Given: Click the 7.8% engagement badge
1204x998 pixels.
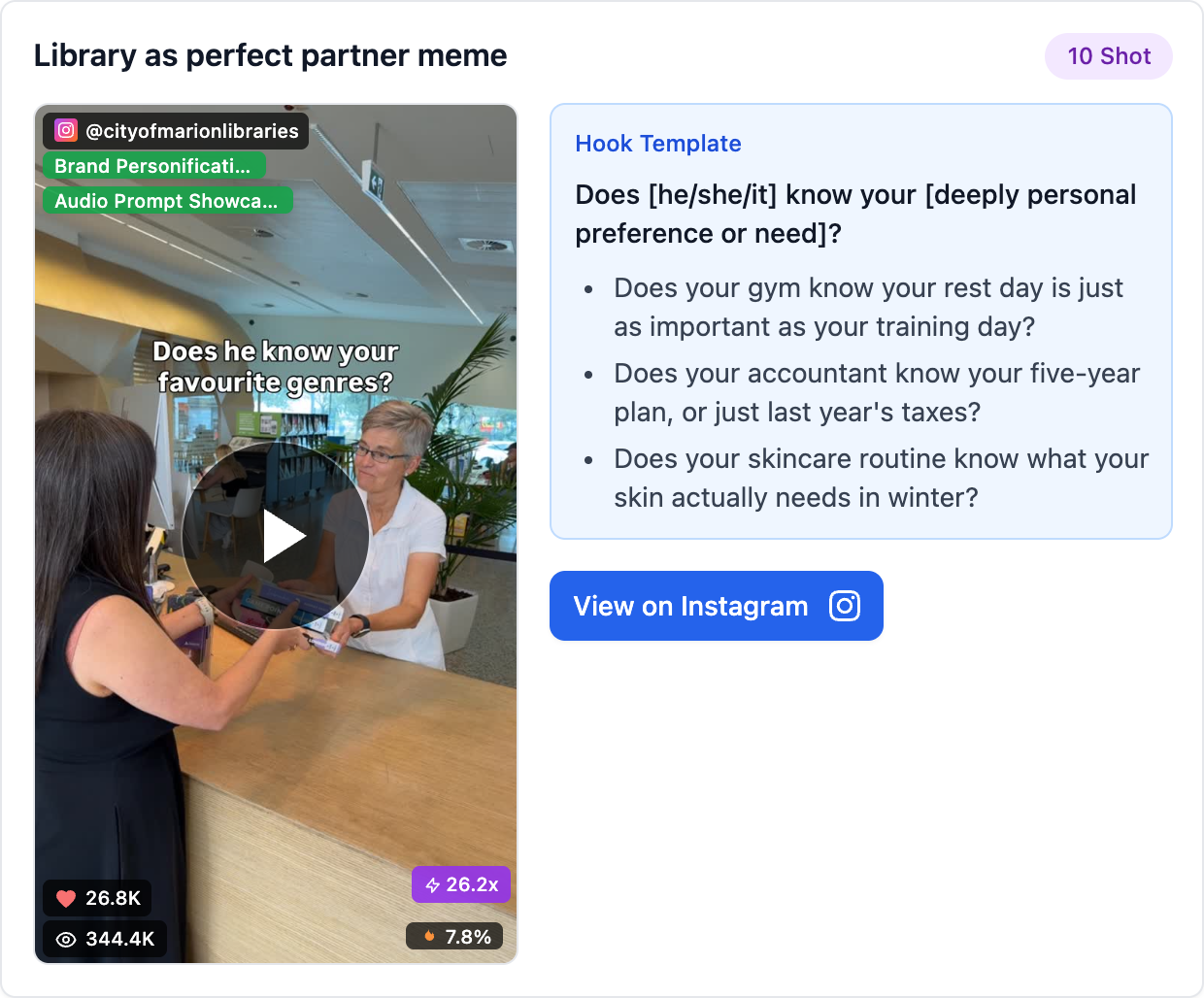Looking at the screenshot, I should point(454,937).
